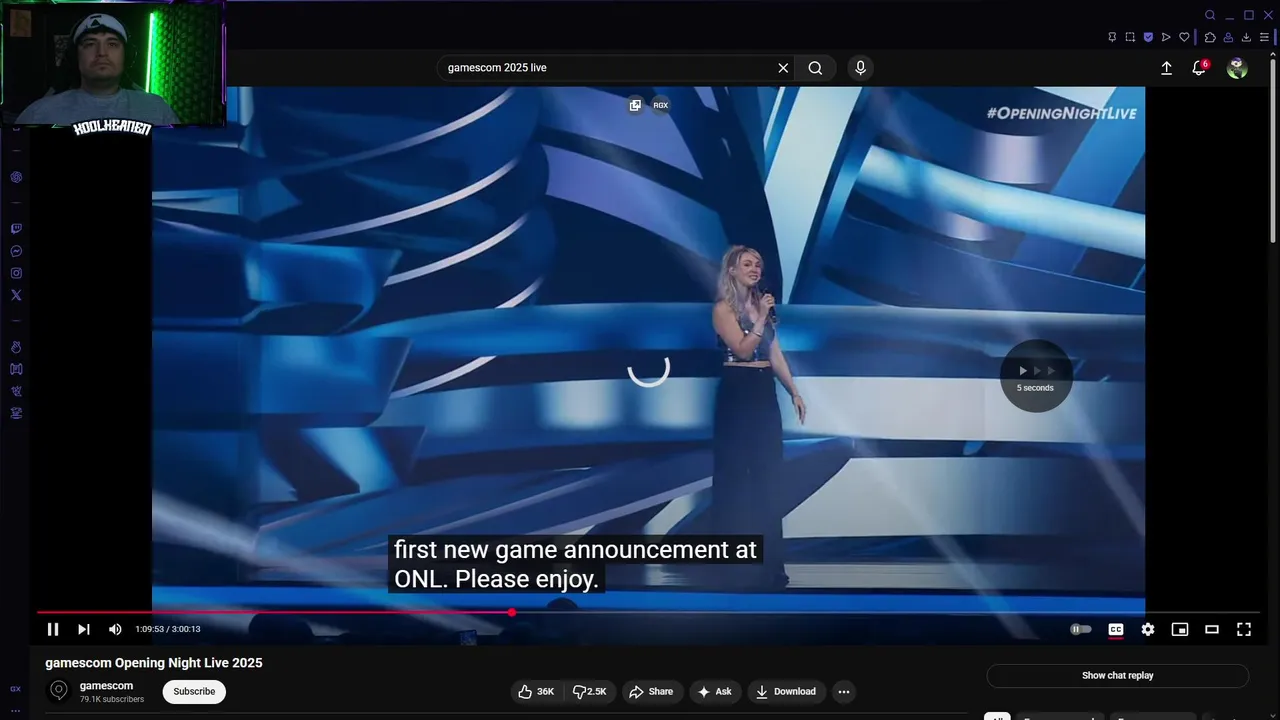
Task: Enter fullscreen mode
Action: click(1244, 629)
